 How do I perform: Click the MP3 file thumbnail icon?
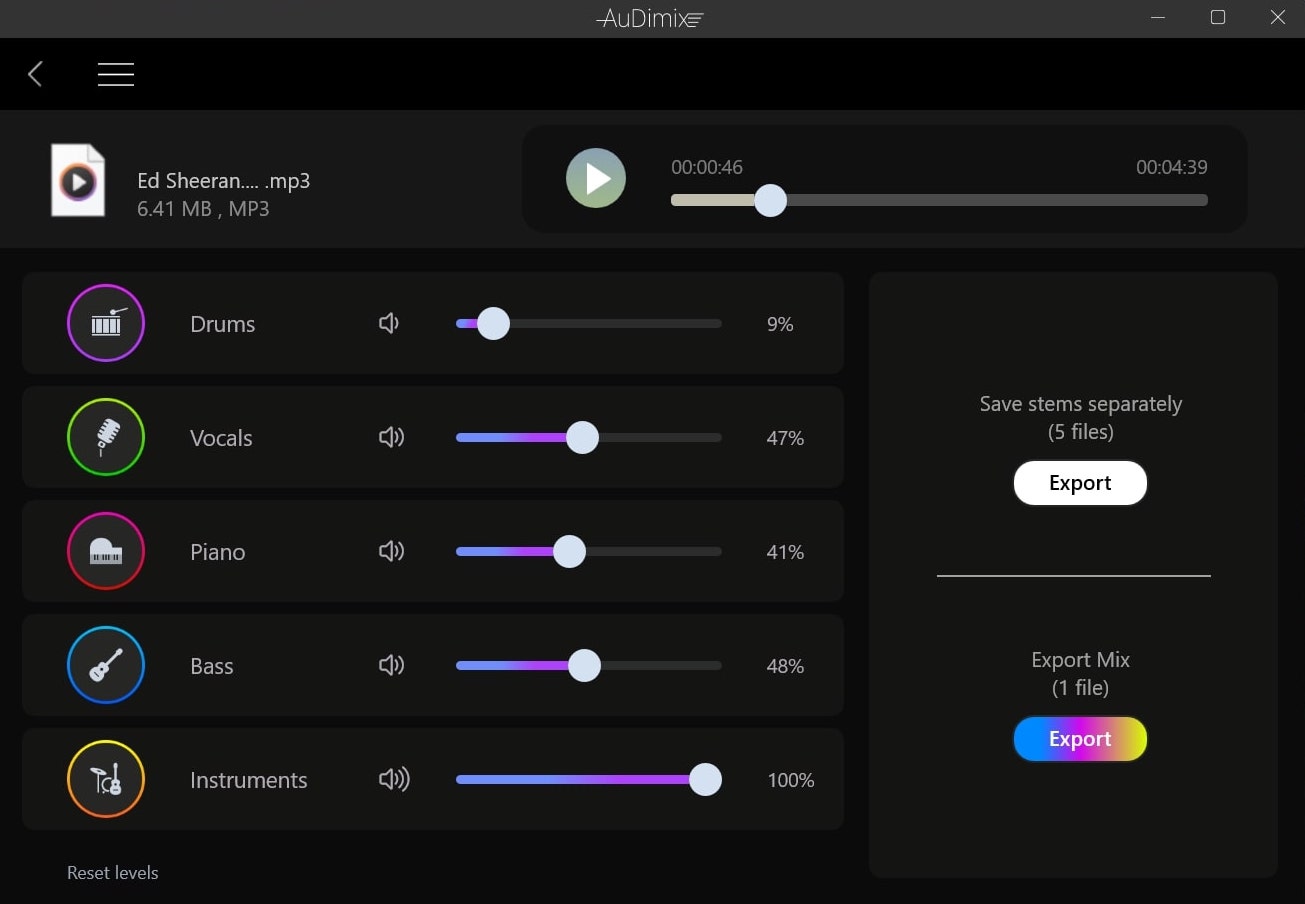pyautogui.click(x=78, y=181)
